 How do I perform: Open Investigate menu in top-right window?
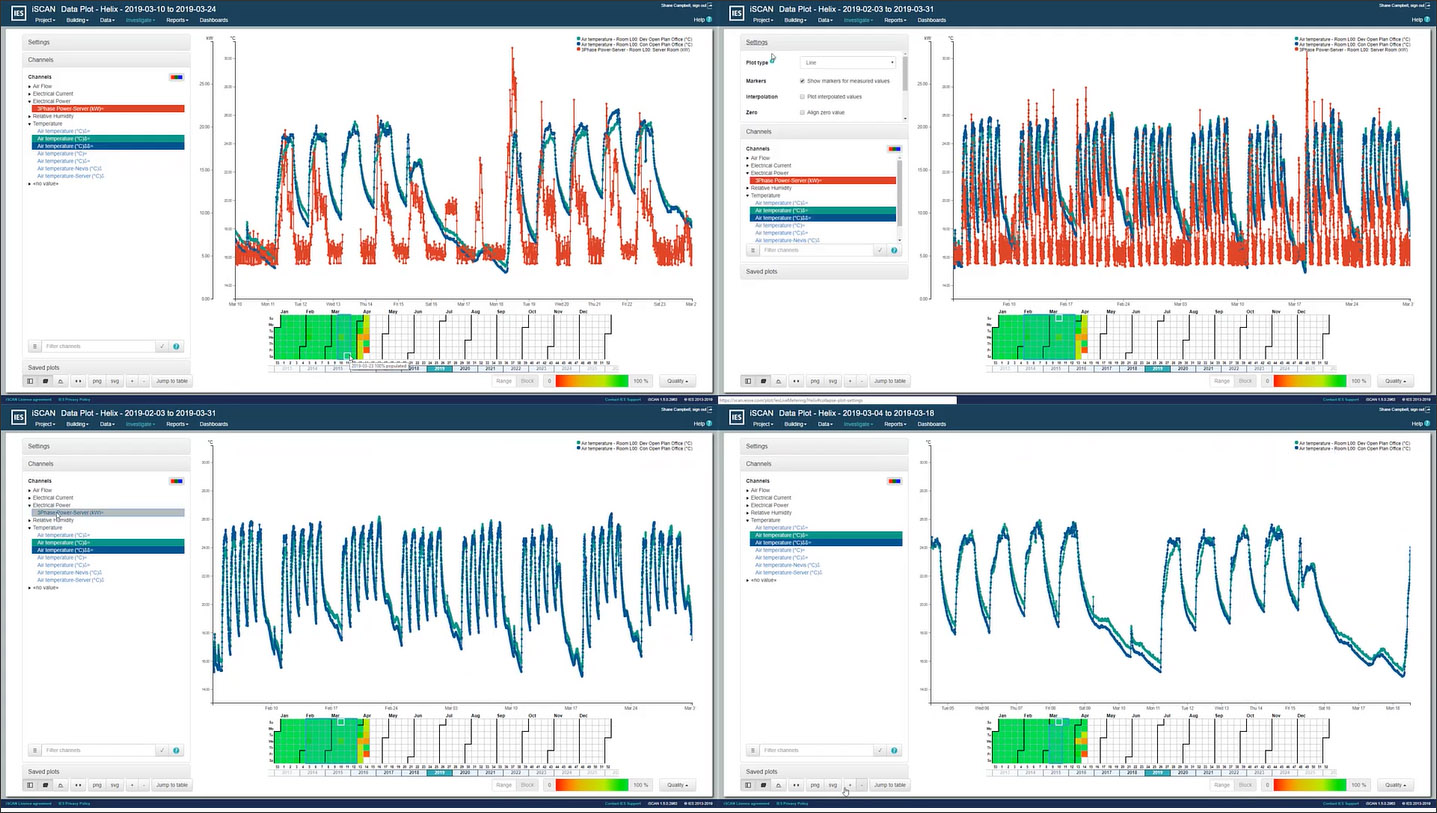tap(859, 20)
